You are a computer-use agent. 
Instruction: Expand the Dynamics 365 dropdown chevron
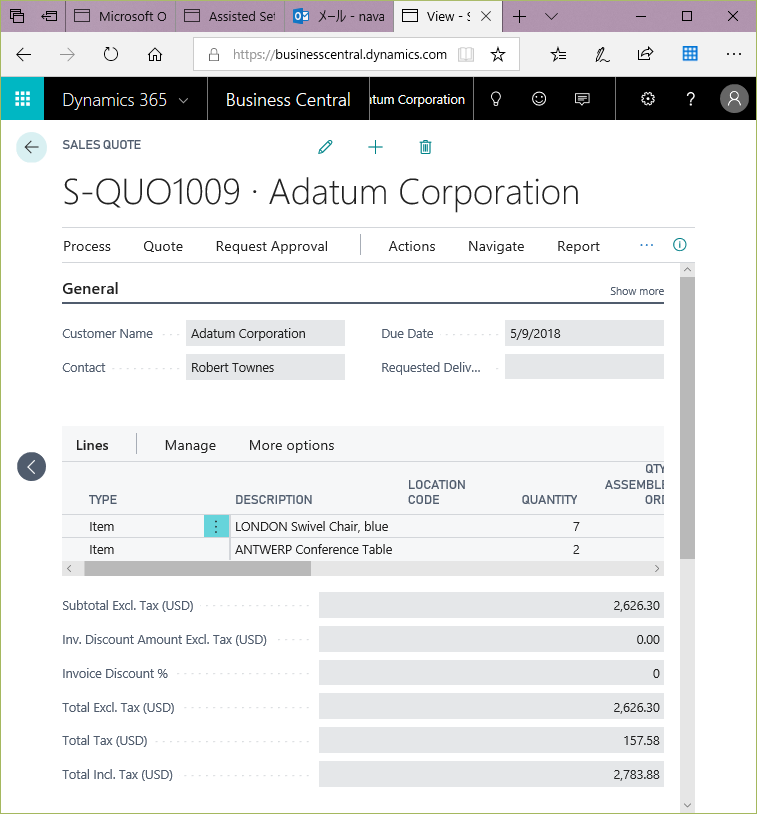(x=183, y=100)
